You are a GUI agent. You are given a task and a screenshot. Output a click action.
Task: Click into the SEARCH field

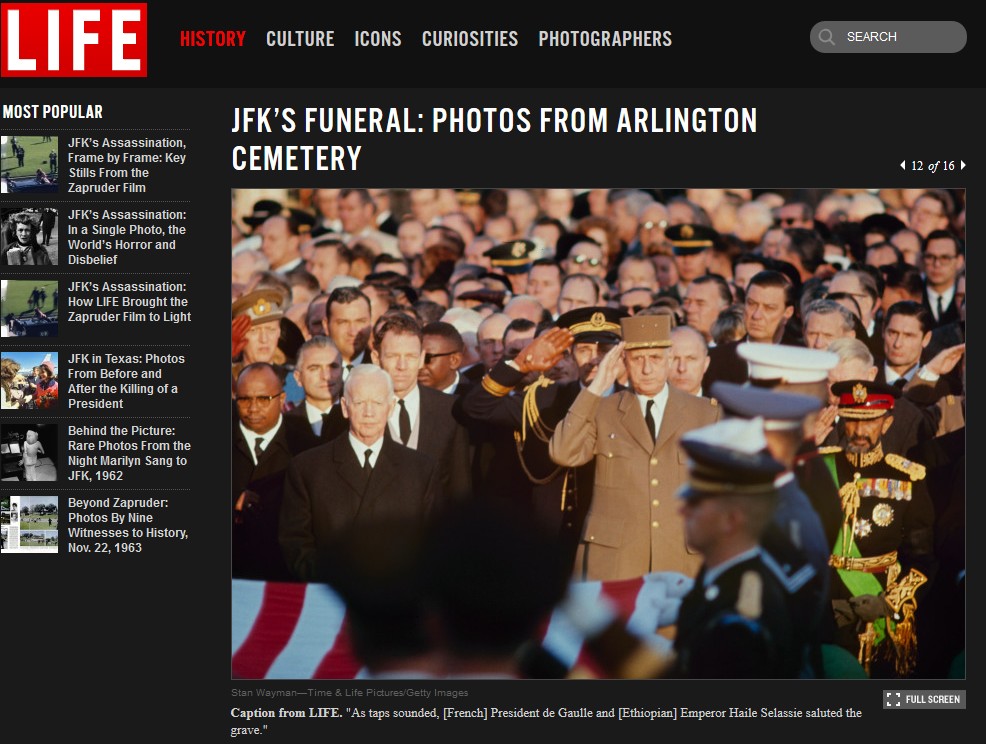888,37
